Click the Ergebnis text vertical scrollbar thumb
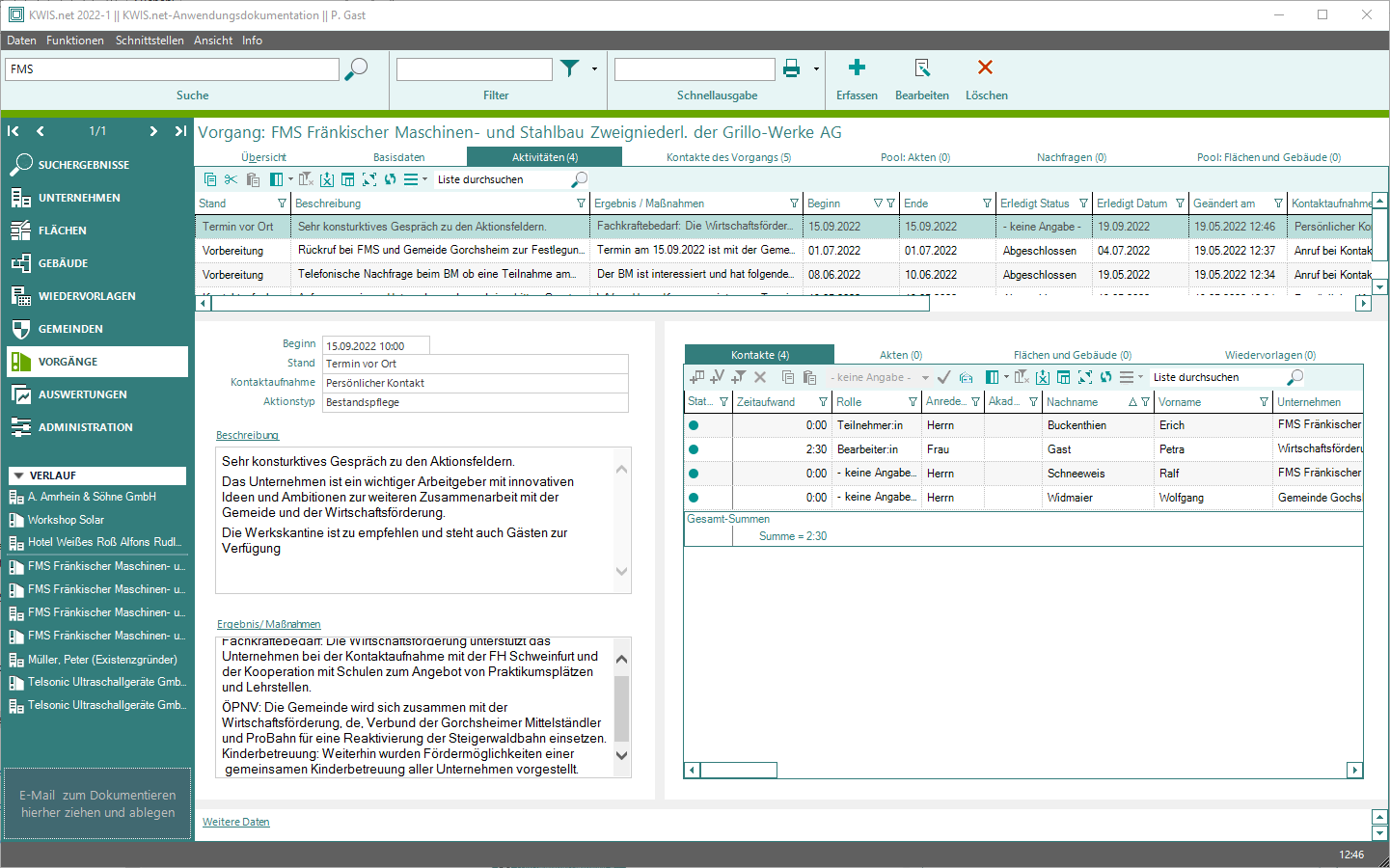The width and height of the screenshot is (1390, 868). pos(622,709)
